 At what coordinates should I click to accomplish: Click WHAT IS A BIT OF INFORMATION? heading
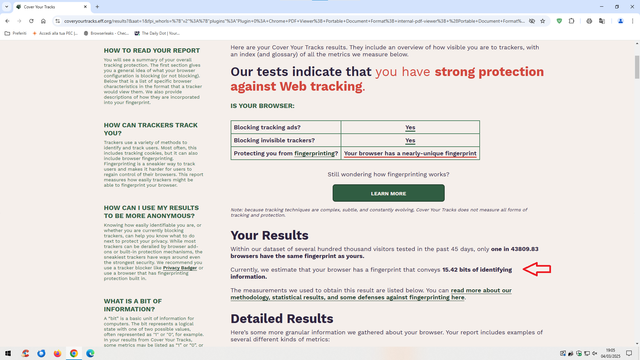[x=133, y=305]
